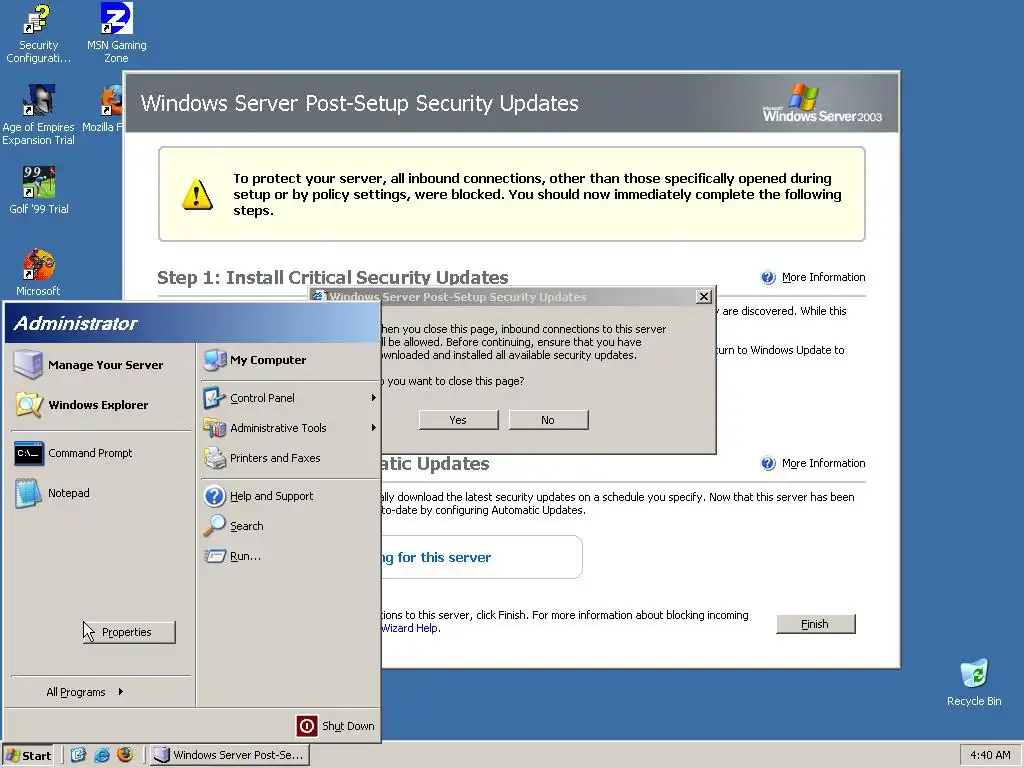Click the Finish button
The height and width of the screenshot is (768, 1024).
[x=815, y=624]
